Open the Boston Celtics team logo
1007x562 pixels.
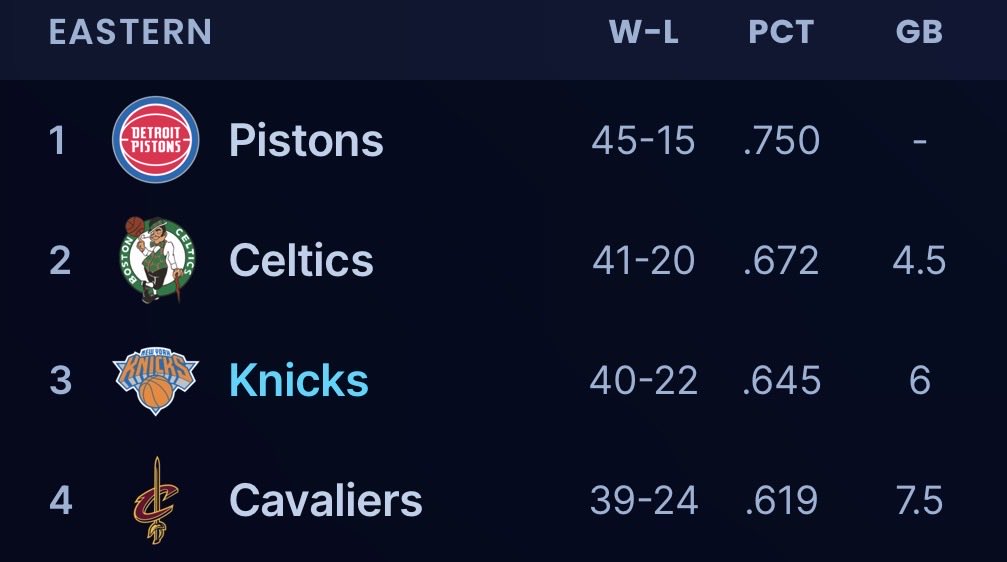coord(157,260)
